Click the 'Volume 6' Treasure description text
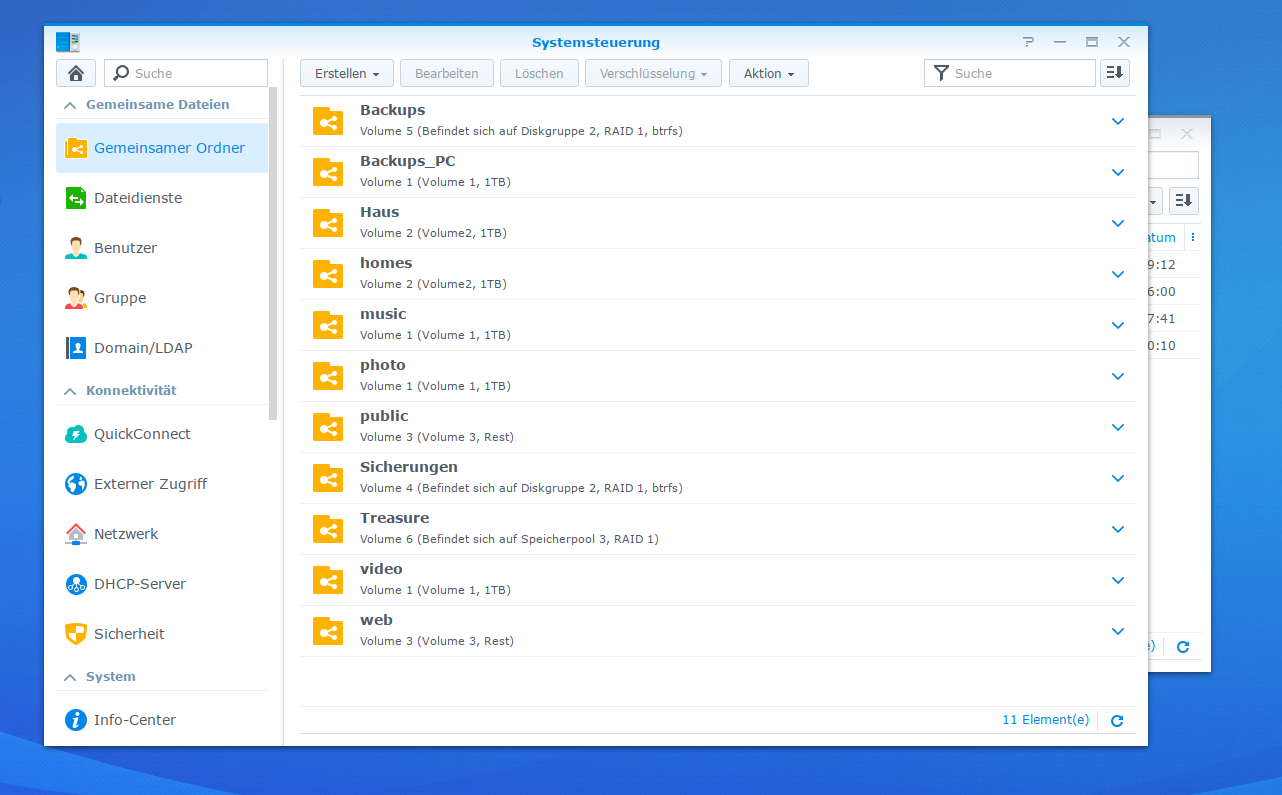The height and width of the screenshot is (795, 1282). point(509,539)
